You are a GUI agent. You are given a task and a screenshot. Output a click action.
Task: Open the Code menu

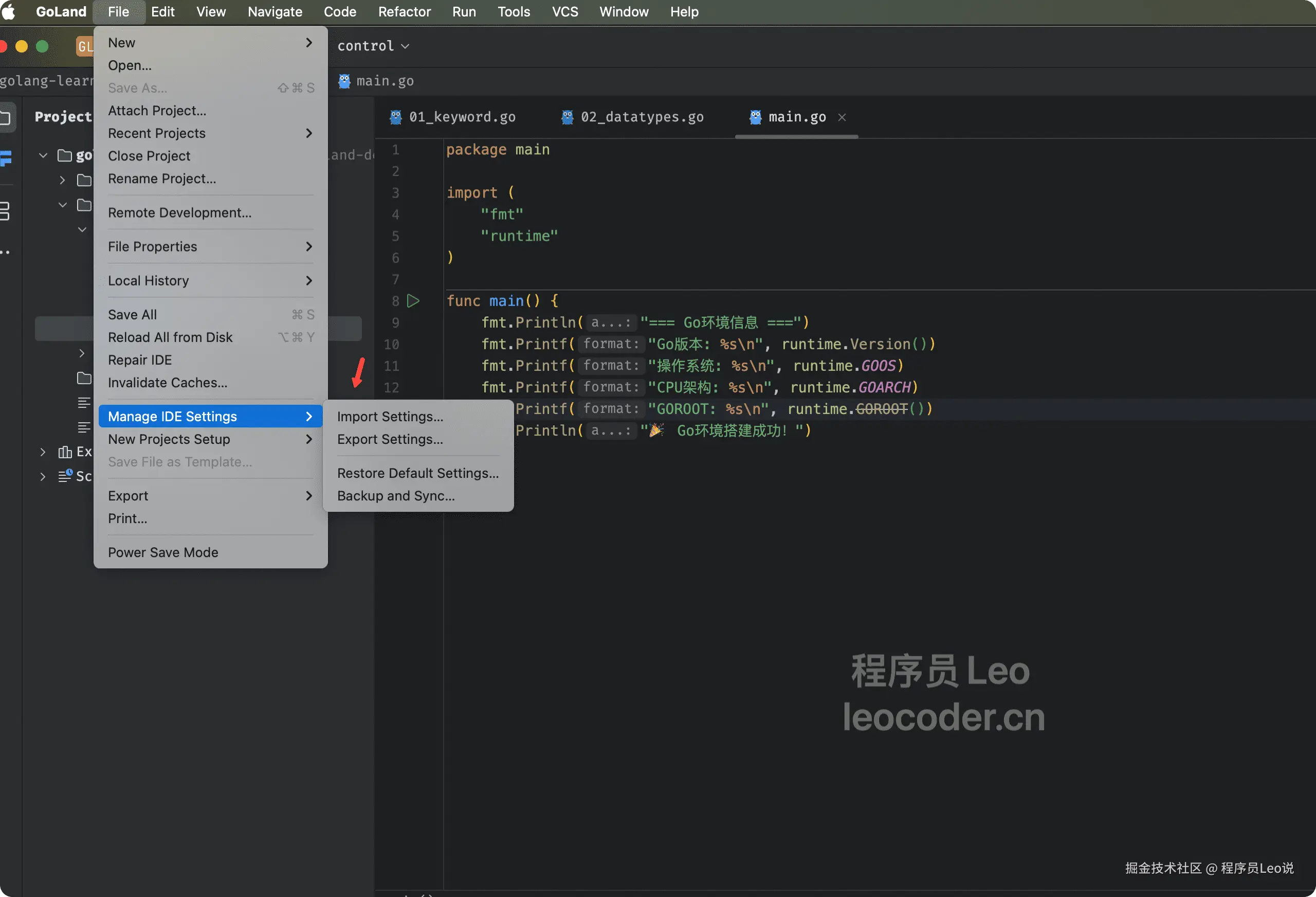(340, 11)
